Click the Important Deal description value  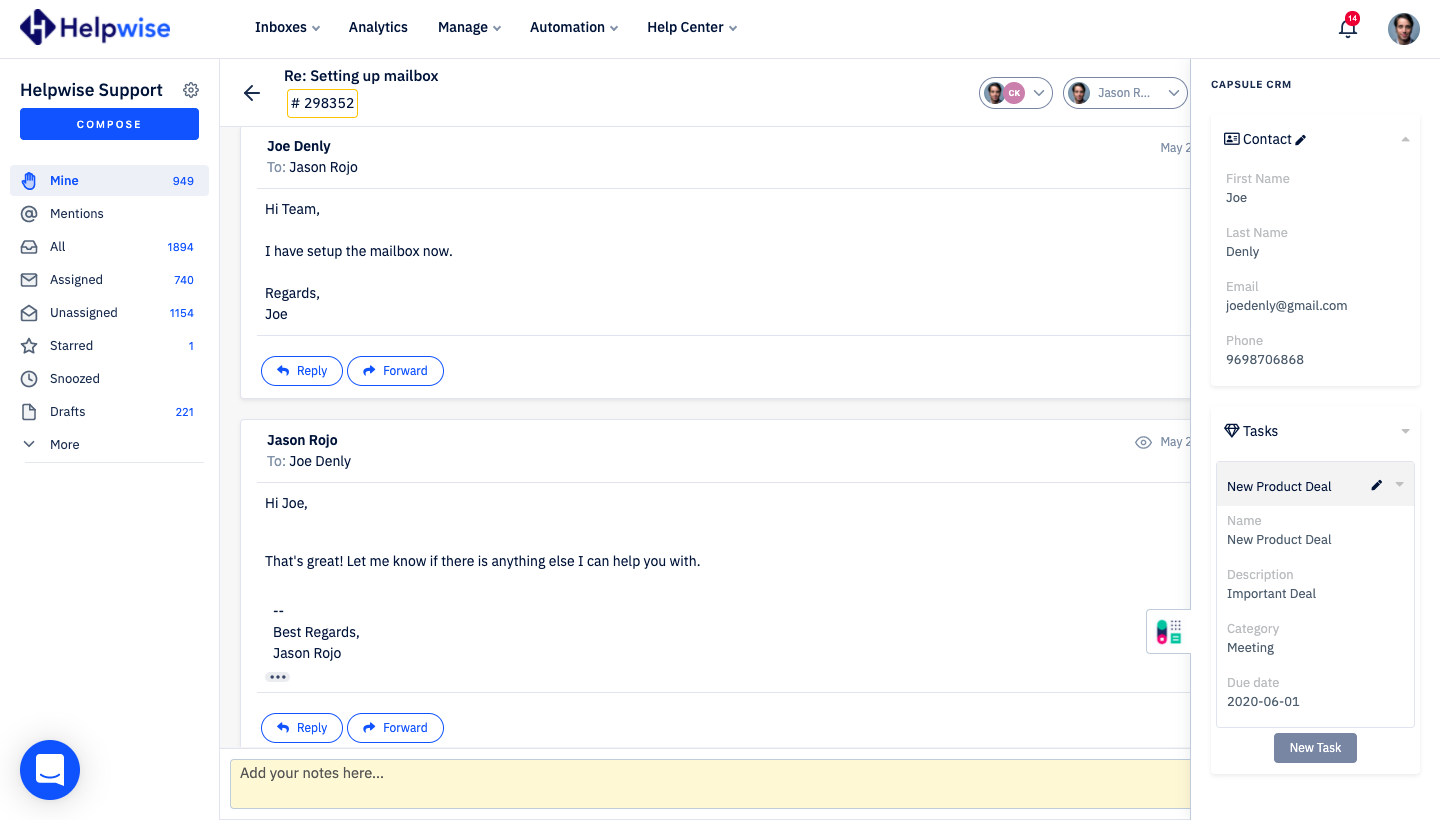[1271, 593]
